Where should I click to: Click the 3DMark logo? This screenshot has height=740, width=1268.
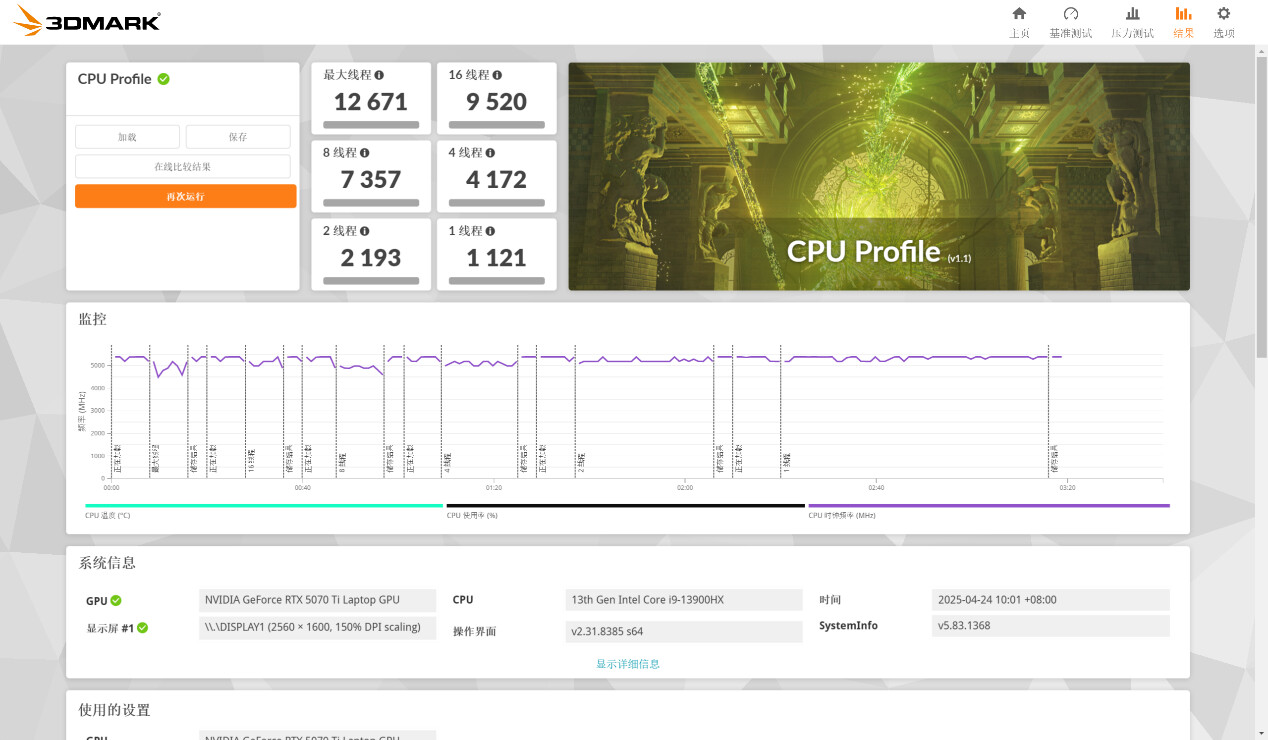pos(87,21)
